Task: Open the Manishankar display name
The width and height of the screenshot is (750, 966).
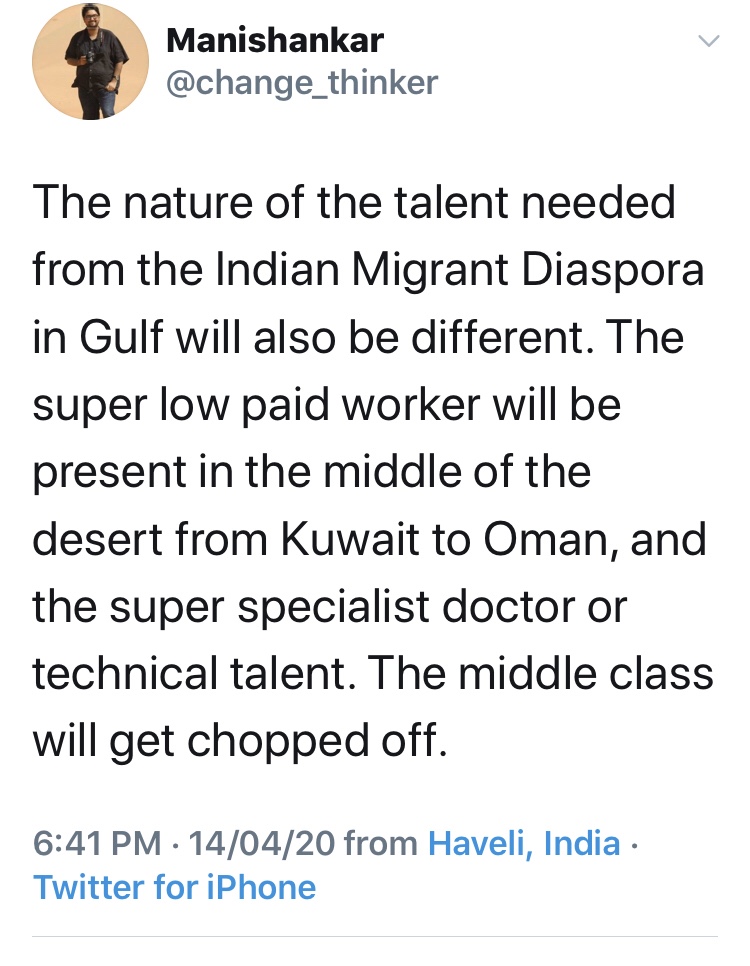Action: (274, 41)
